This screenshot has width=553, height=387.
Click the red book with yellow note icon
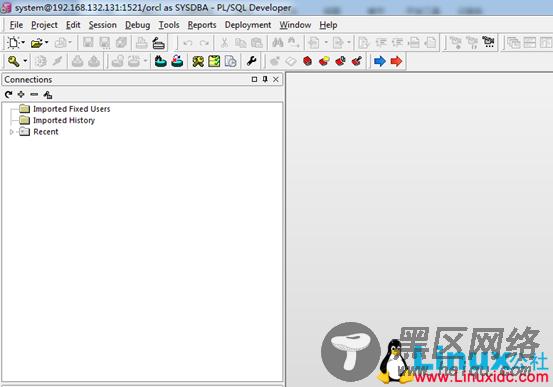[324, 61]
